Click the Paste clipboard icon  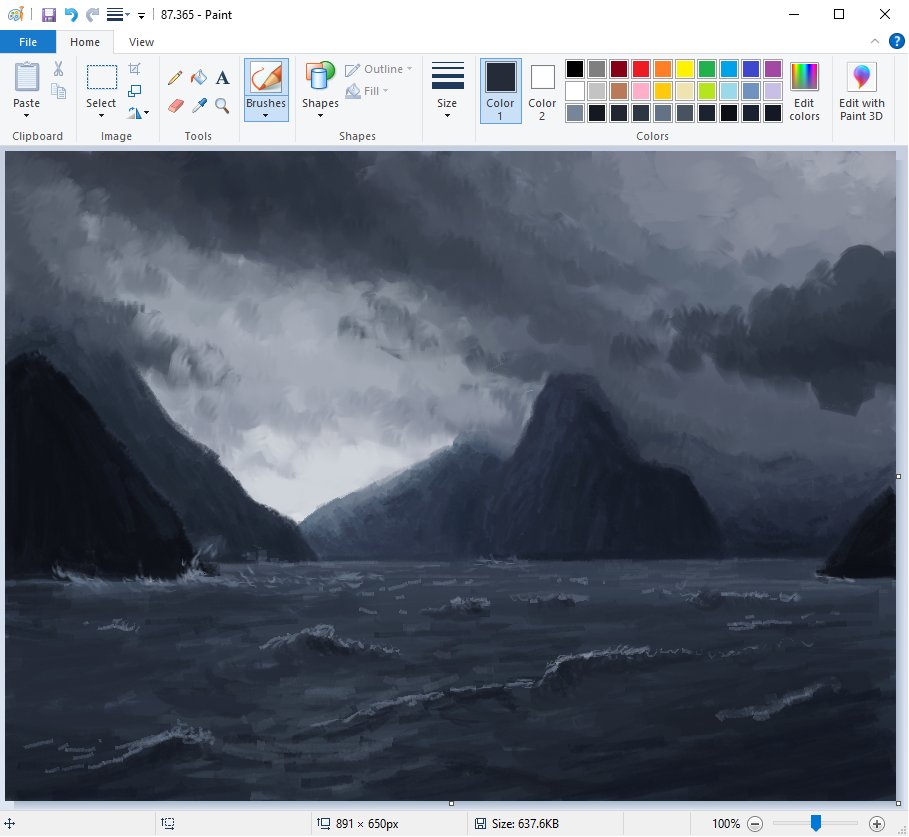coord(27,77)
